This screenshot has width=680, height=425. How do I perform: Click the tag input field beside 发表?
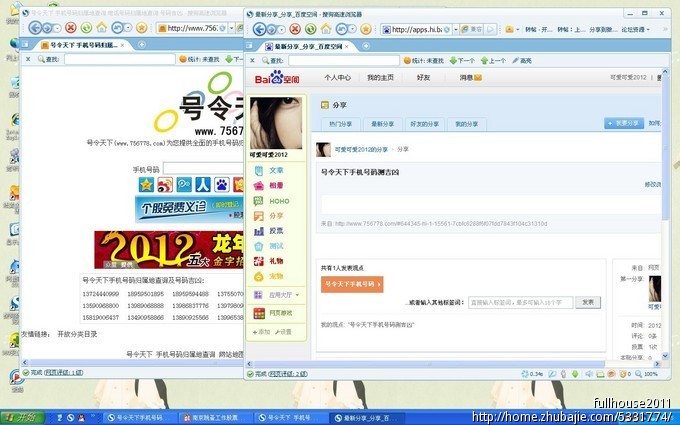coord(521,302)
